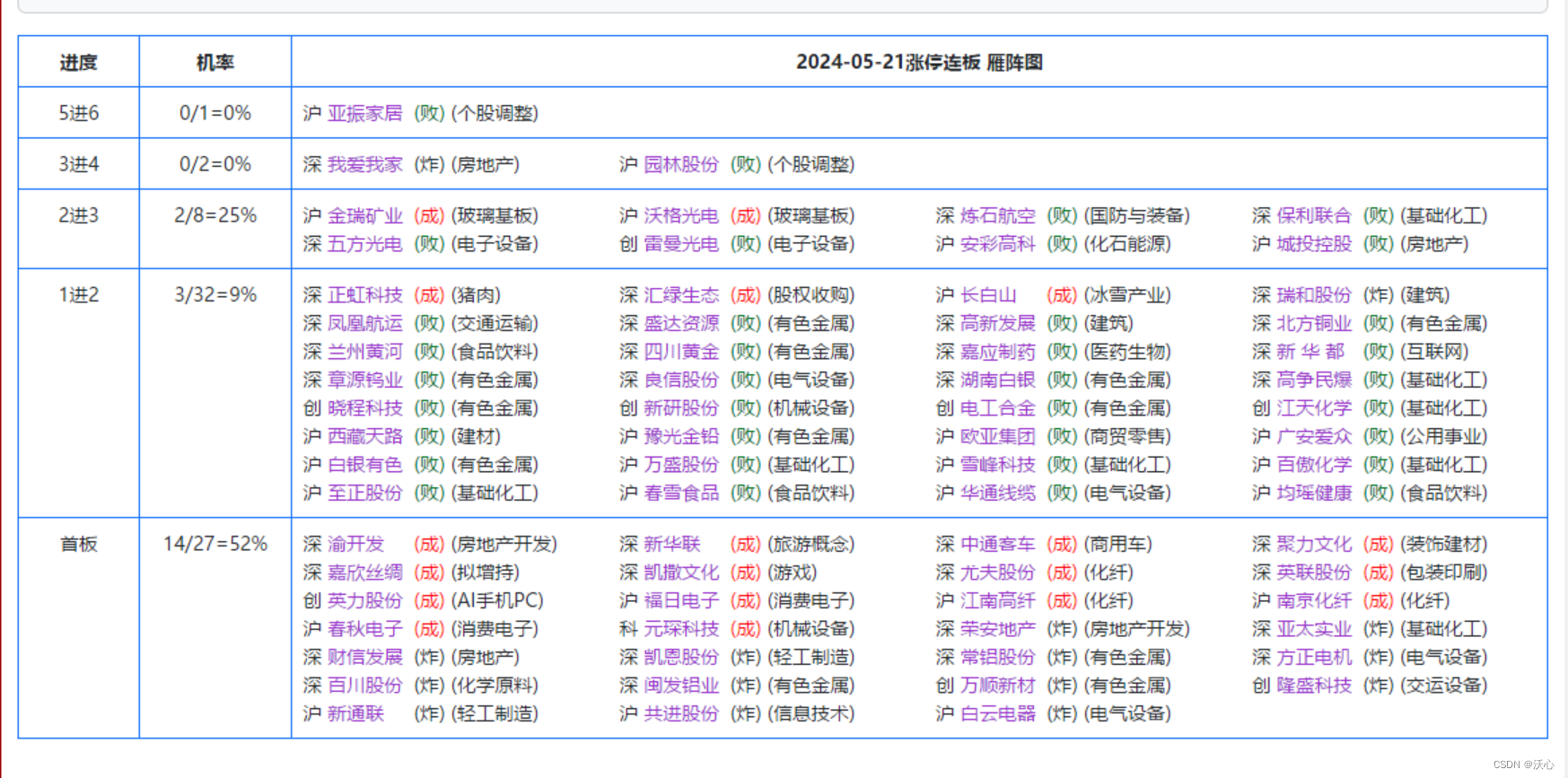Open the 凤凰航运 stock link

point(365,323)
